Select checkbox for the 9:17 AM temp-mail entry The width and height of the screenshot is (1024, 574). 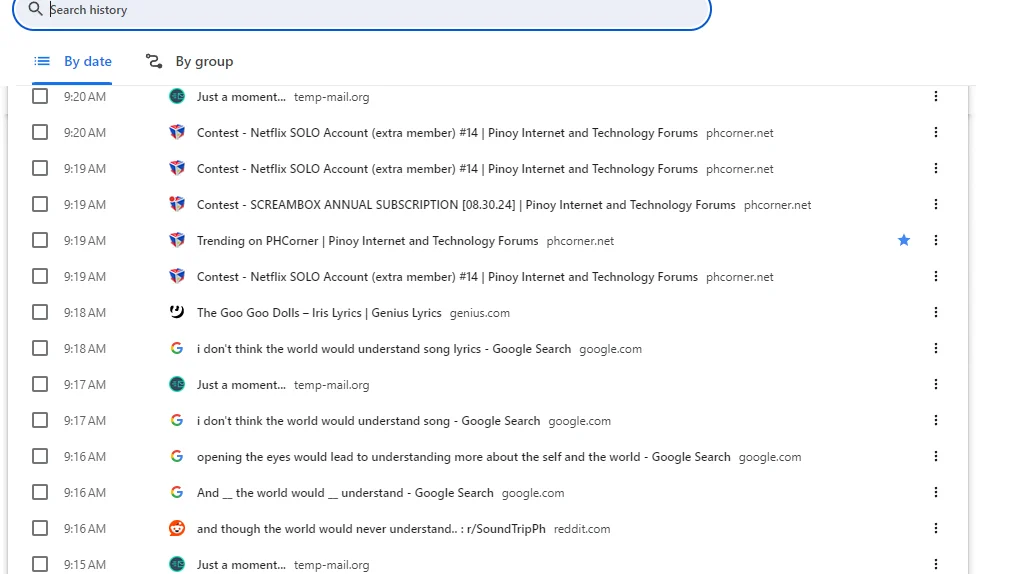(40, 383)
